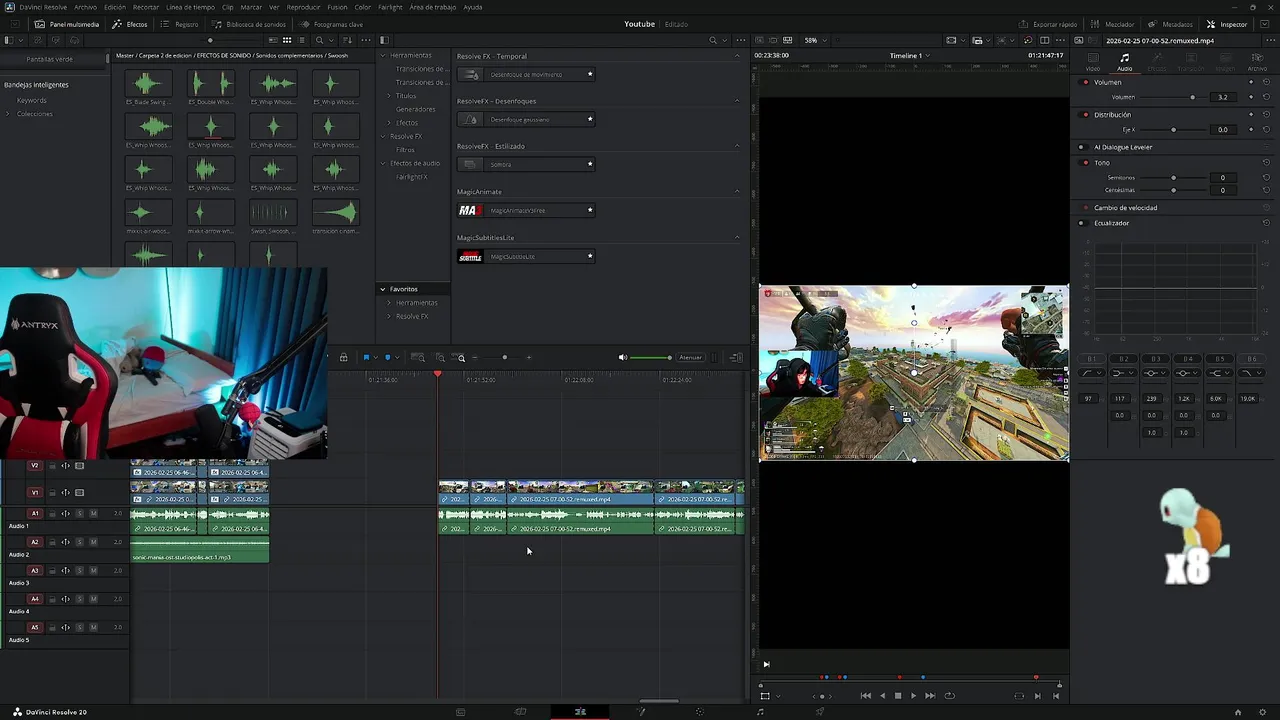The width and height of the screenshot is (1280, 720).
Task: Enable the Ecualizador switch
Action: click(x=1082, y=223)
